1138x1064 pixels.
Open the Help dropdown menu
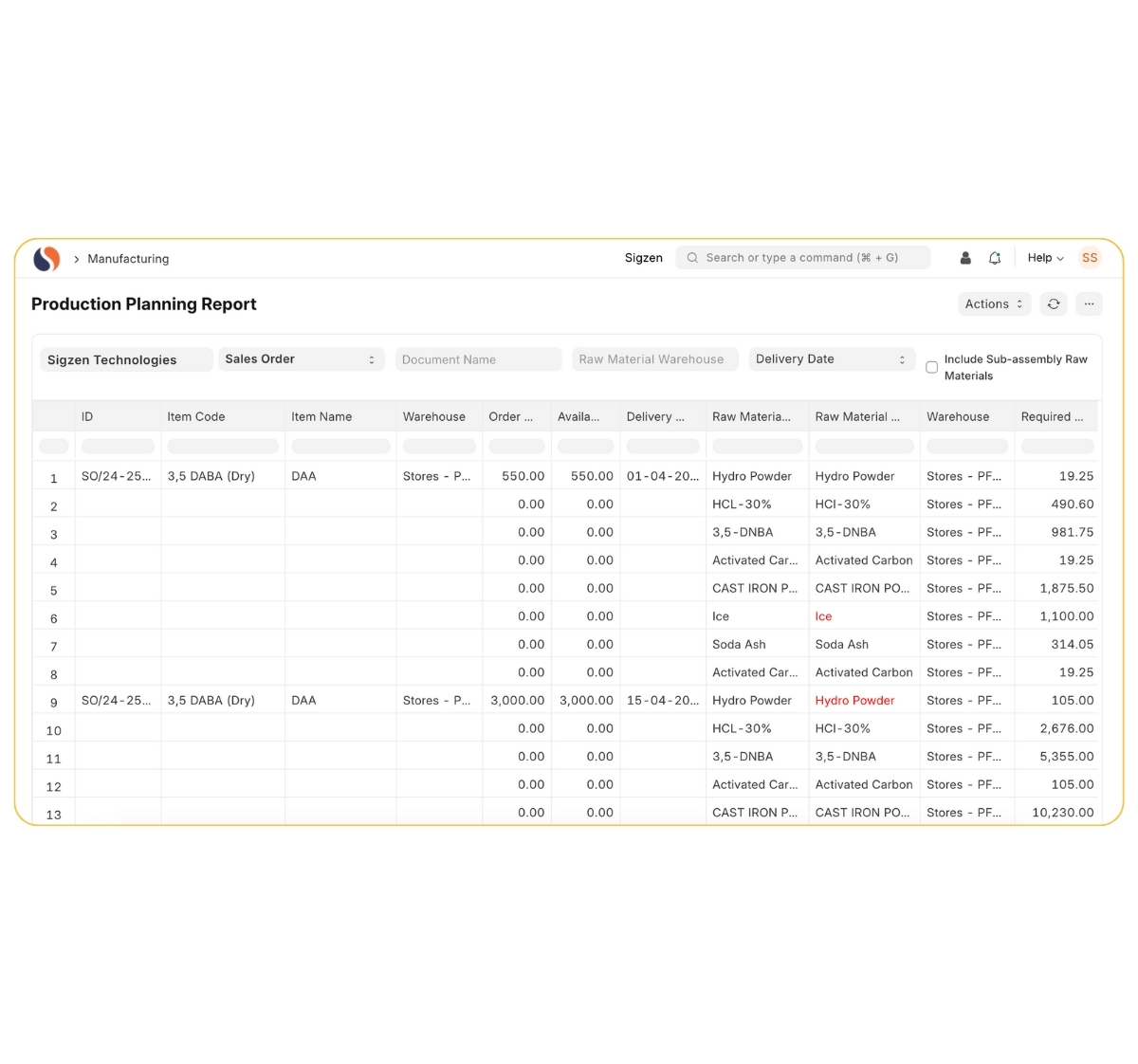pos(1045,258)
